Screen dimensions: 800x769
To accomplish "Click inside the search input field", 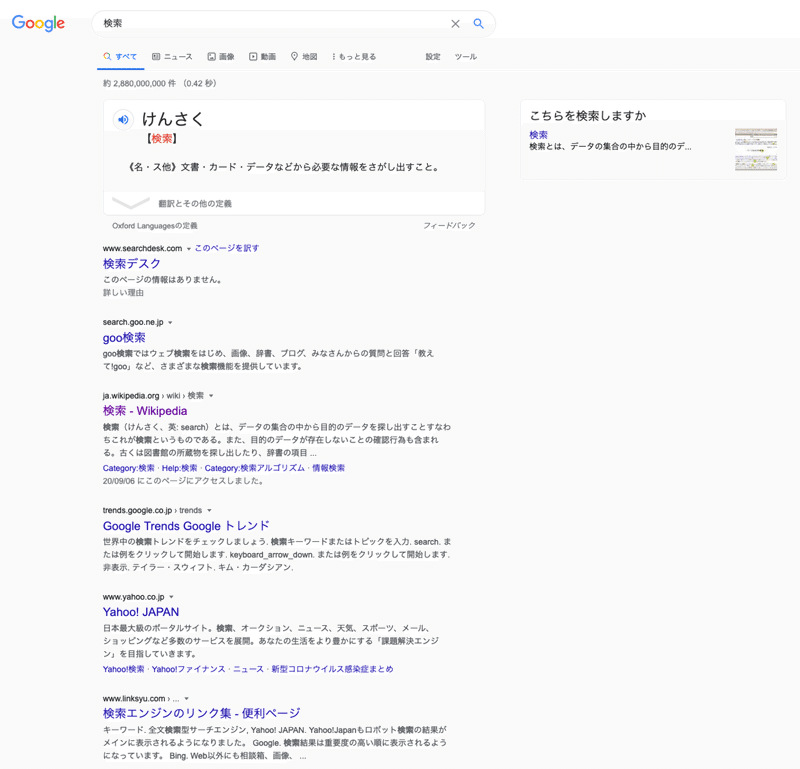I will [250, 23].
